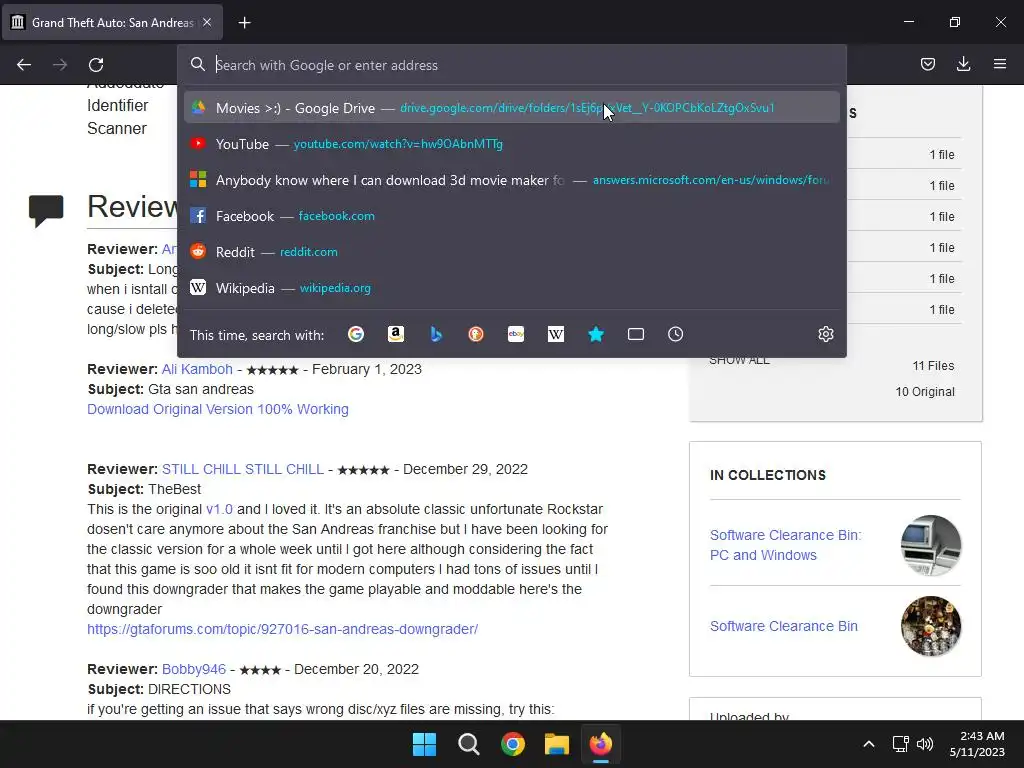Viewport: 1024px width, 768px height.
Task: Click the Firefox taskbar icon
Action: click(601, 744)
